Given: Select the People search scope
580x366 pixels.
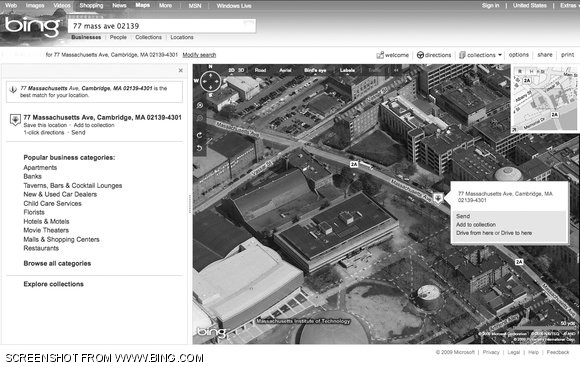Looking at the screenshot, I should pos(118,37).
